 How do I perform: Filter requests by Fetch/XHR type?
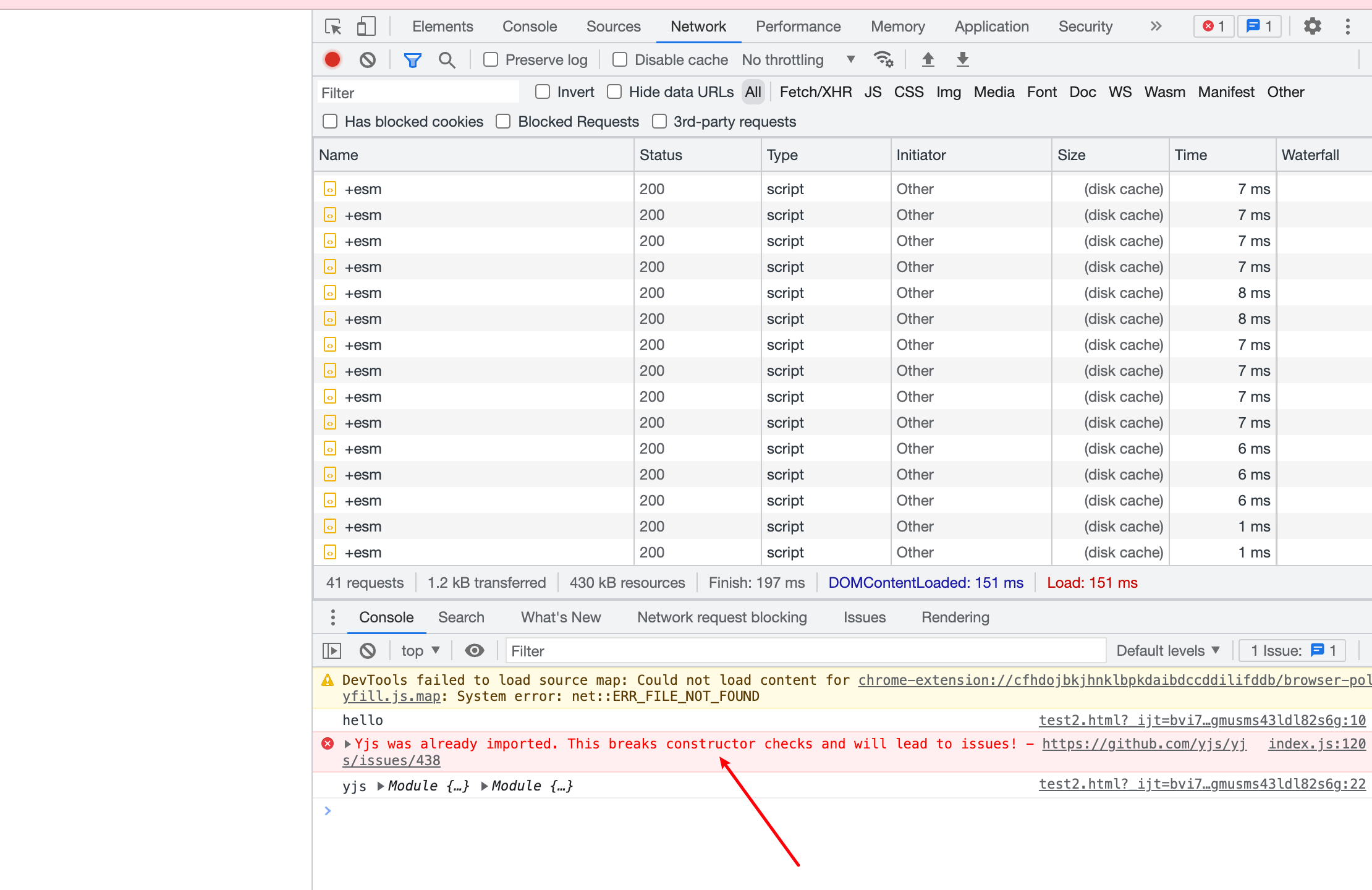(x=815, y=92)
